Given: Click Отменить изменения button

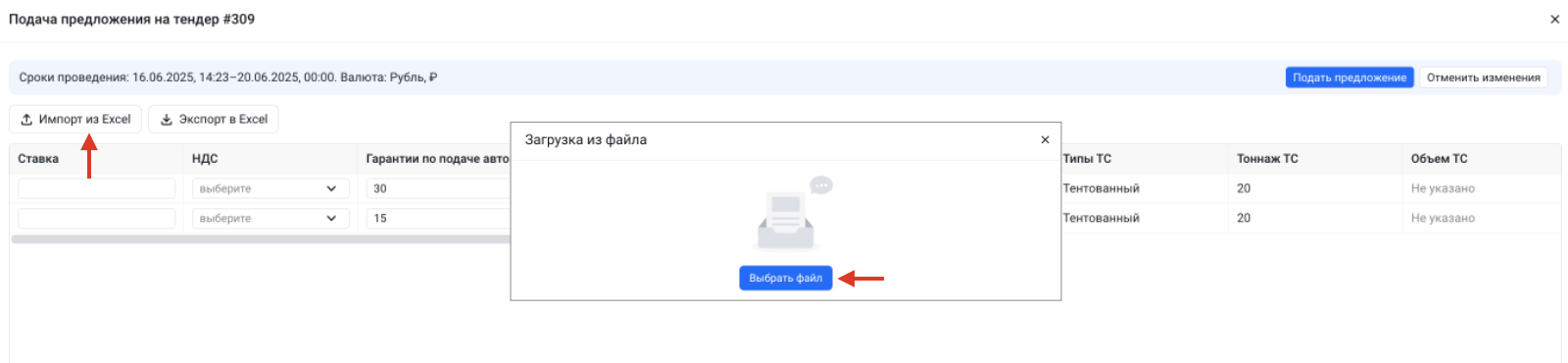Looking at the screenshot, I should (x=1483, y=78).
